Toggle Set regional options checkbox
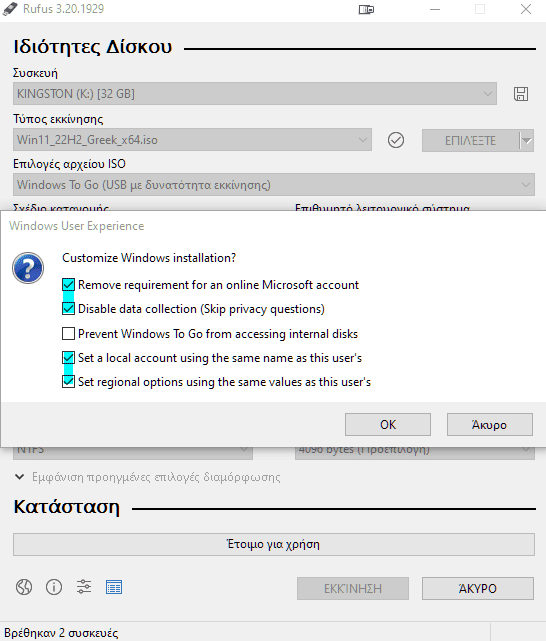The height and width of the screenshot is (641, 546). (x=68, y=382)
